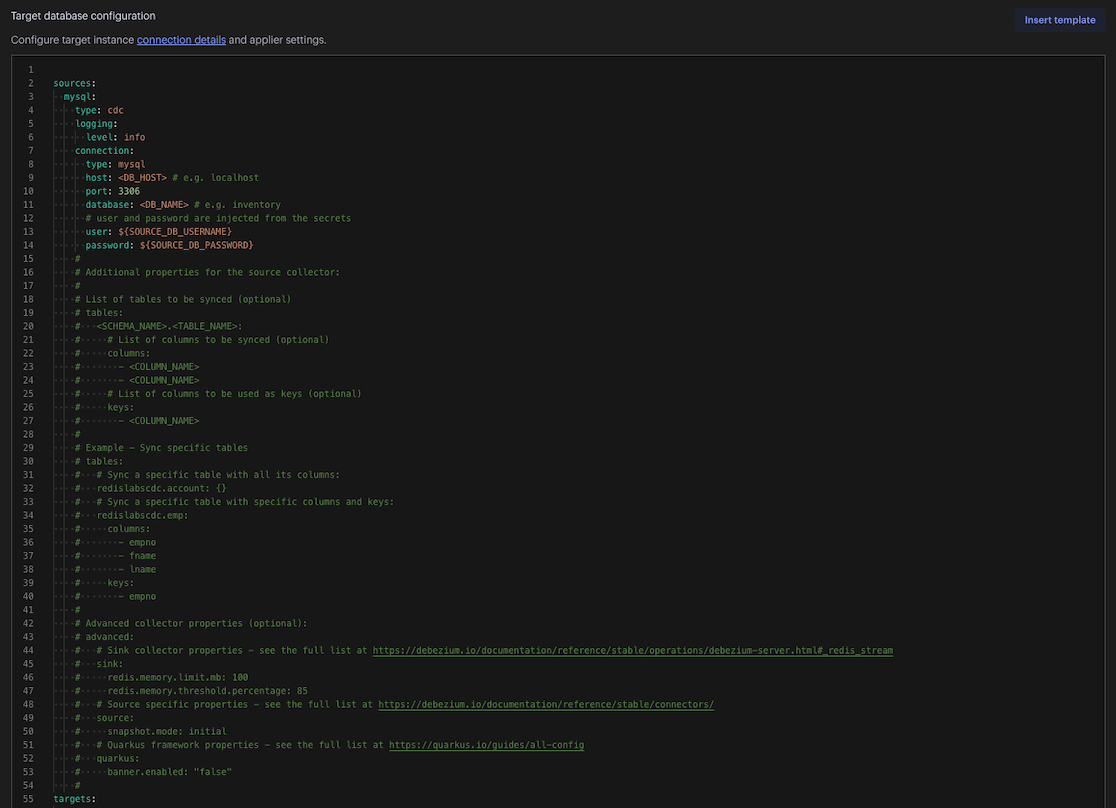Screen dimensions: 1116x808
Task: Click the Insert template button
Action: (x=1059, y=20)
